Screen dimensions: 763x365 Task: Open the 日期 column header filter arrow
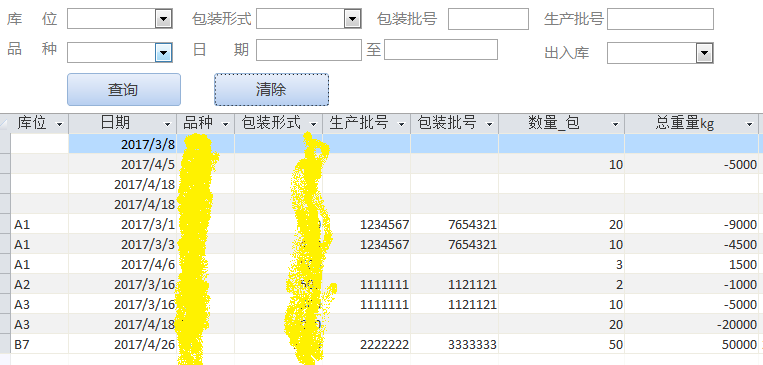click(168, 125)
